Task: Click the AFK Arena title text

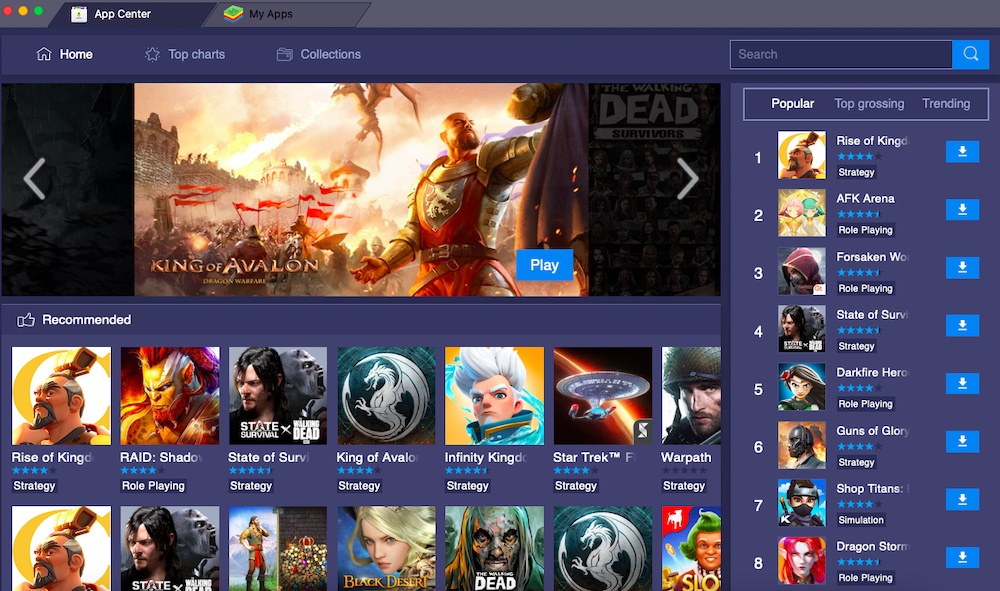Action: coord(865,198)
